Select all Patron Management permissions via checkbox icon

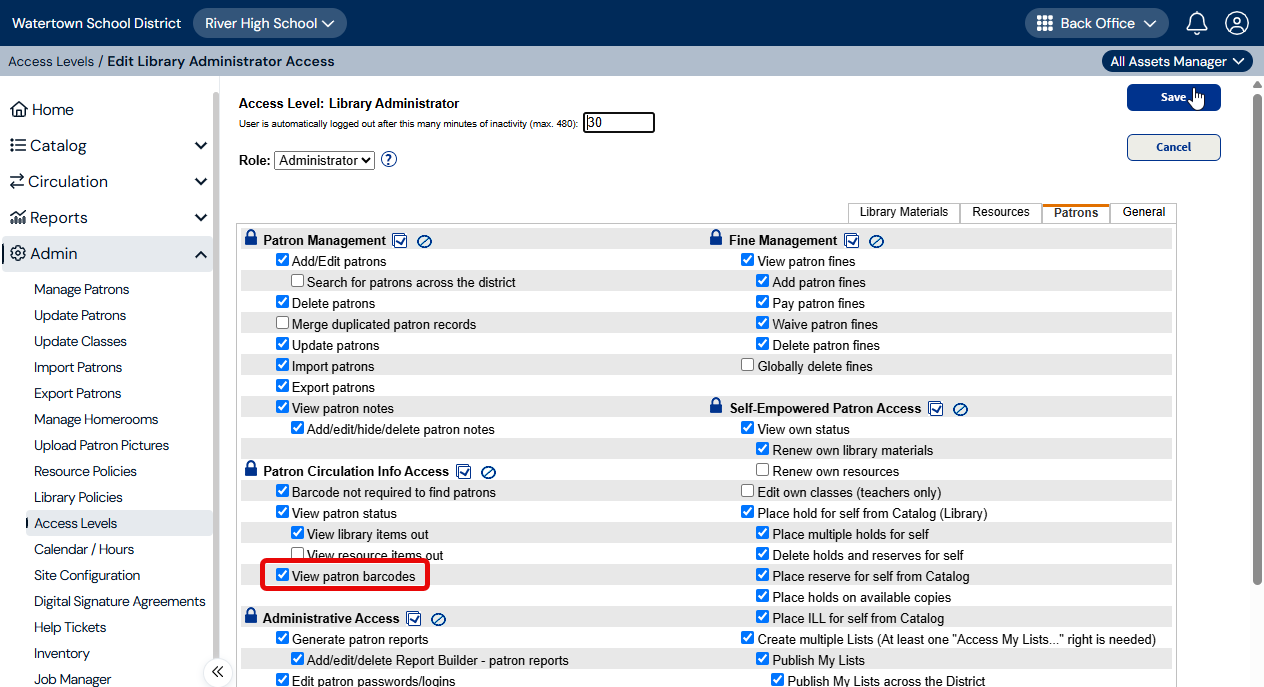pyautogui.click(x=400, y=240)
